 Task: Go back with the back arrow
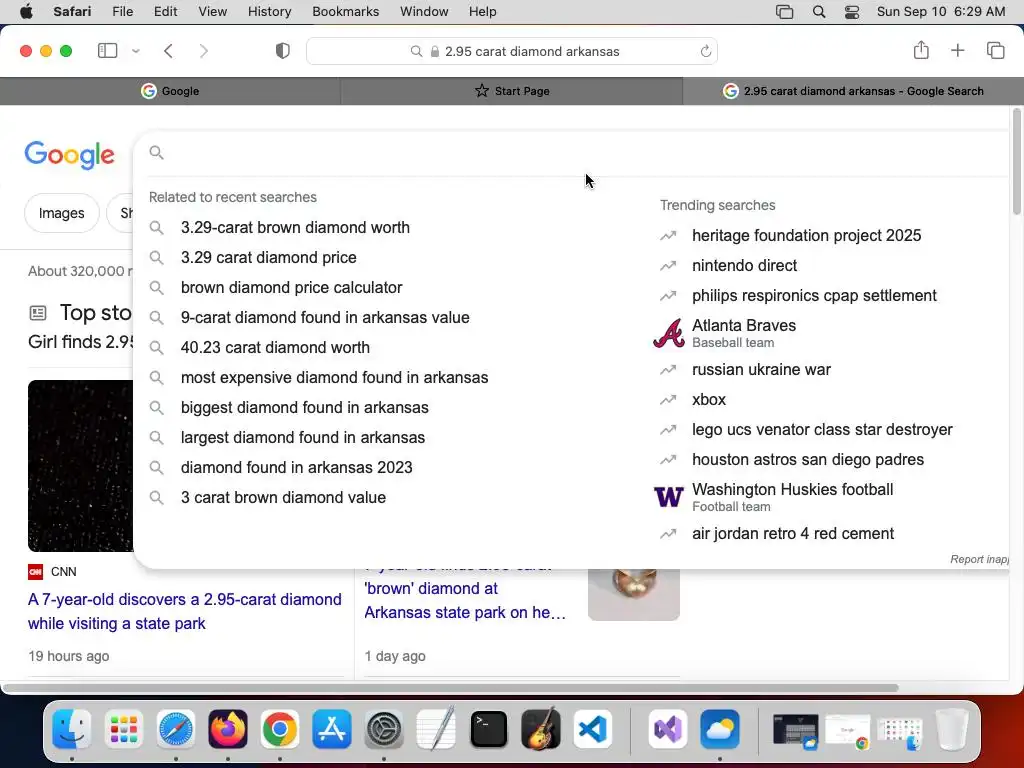click(x=168, y=51)
